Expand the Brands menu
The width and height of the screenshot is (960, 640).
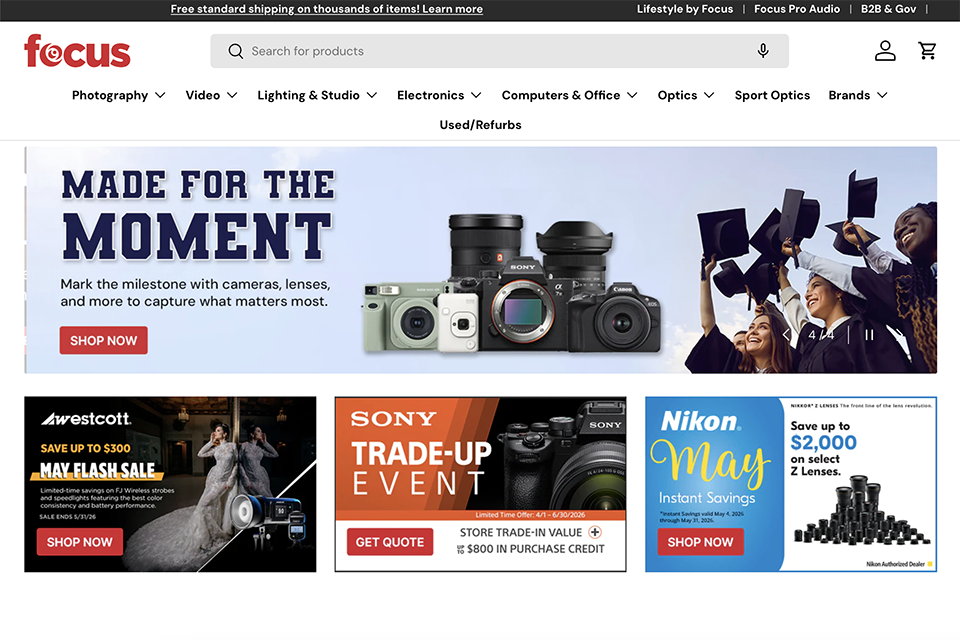(858, 96)
